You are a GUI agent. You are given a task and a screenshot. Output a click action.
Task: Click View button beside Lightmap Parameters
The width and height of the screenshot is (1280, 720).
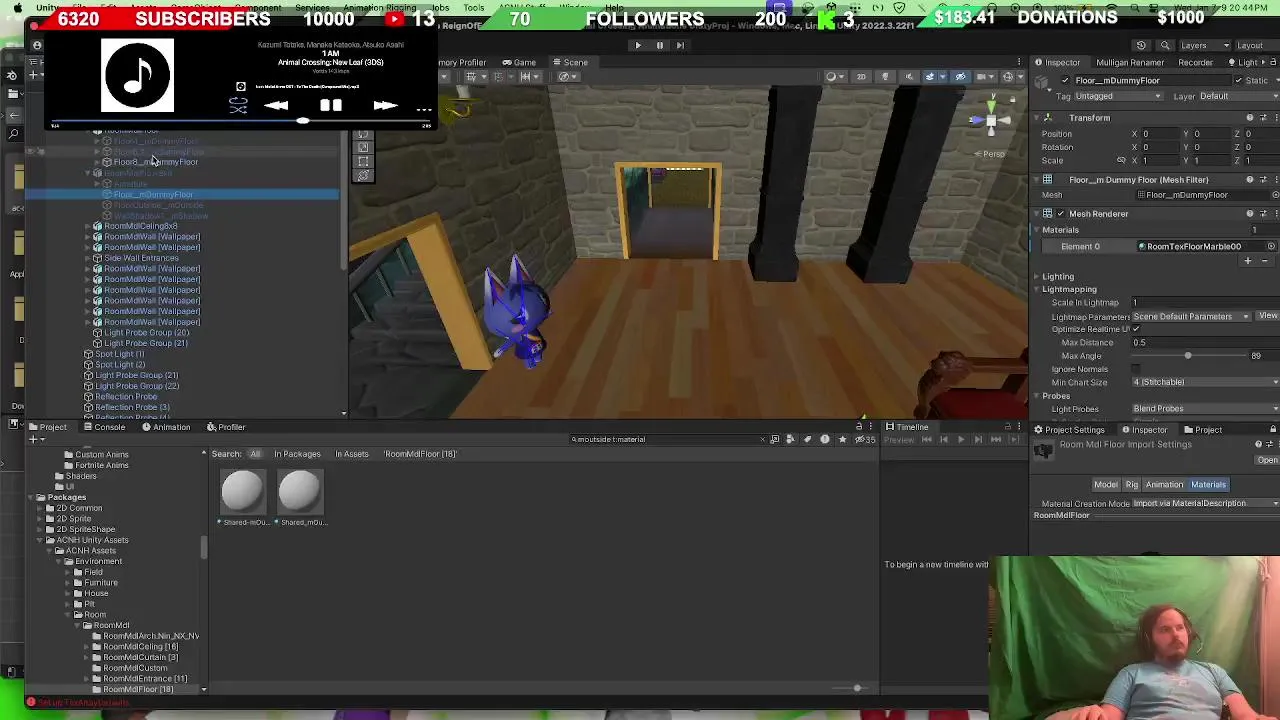click(1267, 317)
